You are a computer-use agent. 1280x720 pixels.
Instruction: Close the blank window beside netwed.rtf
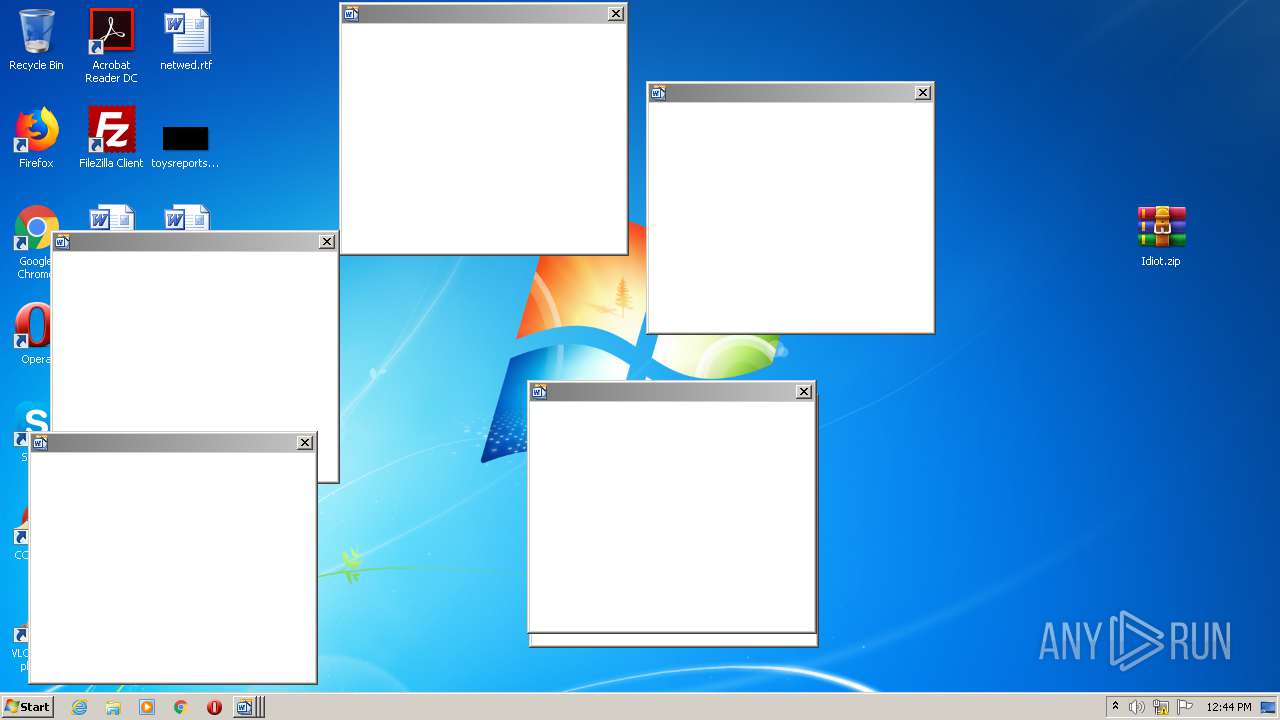pyautogui.click(x=616, y=13)
